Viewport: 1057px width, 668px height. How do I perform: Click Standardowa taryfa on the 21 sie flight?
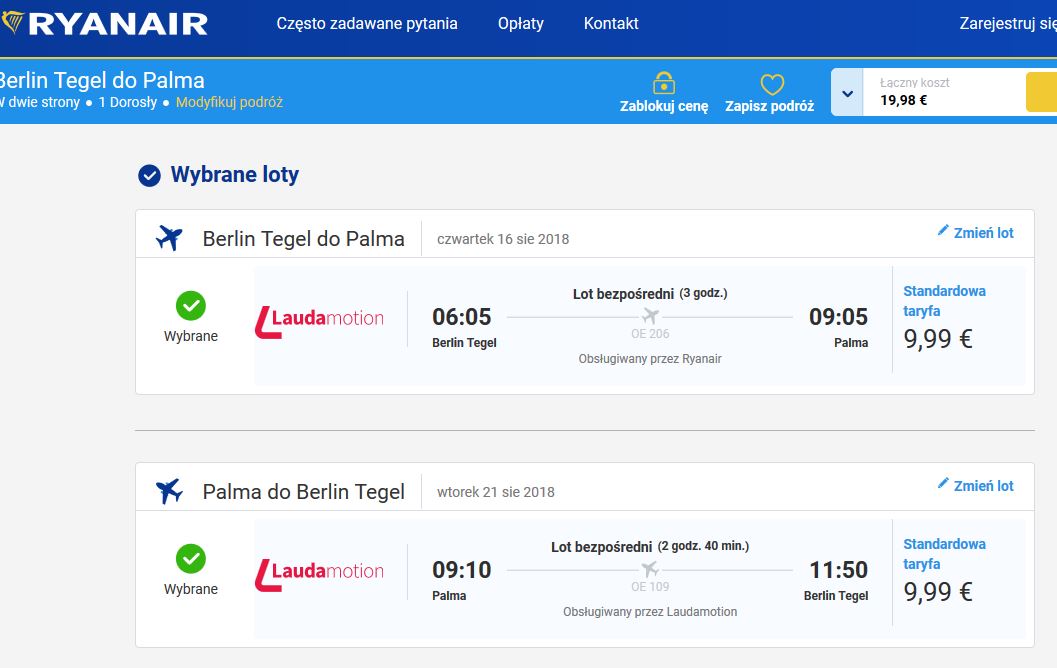tap(944, 553)
